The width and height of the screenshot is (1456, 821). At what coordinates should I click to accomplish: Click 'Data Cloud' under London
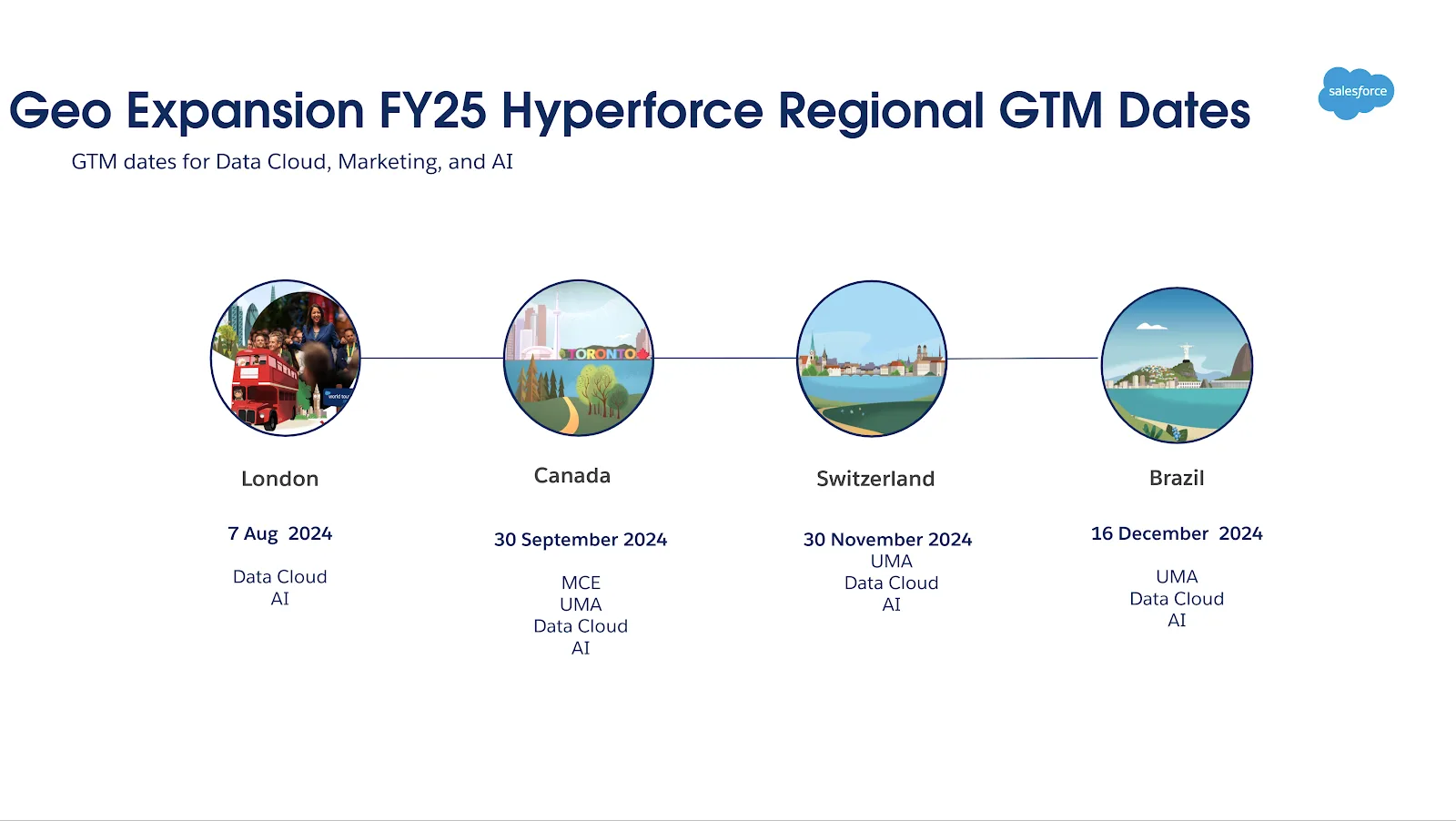pyautogui.click(x=279, y=577)
